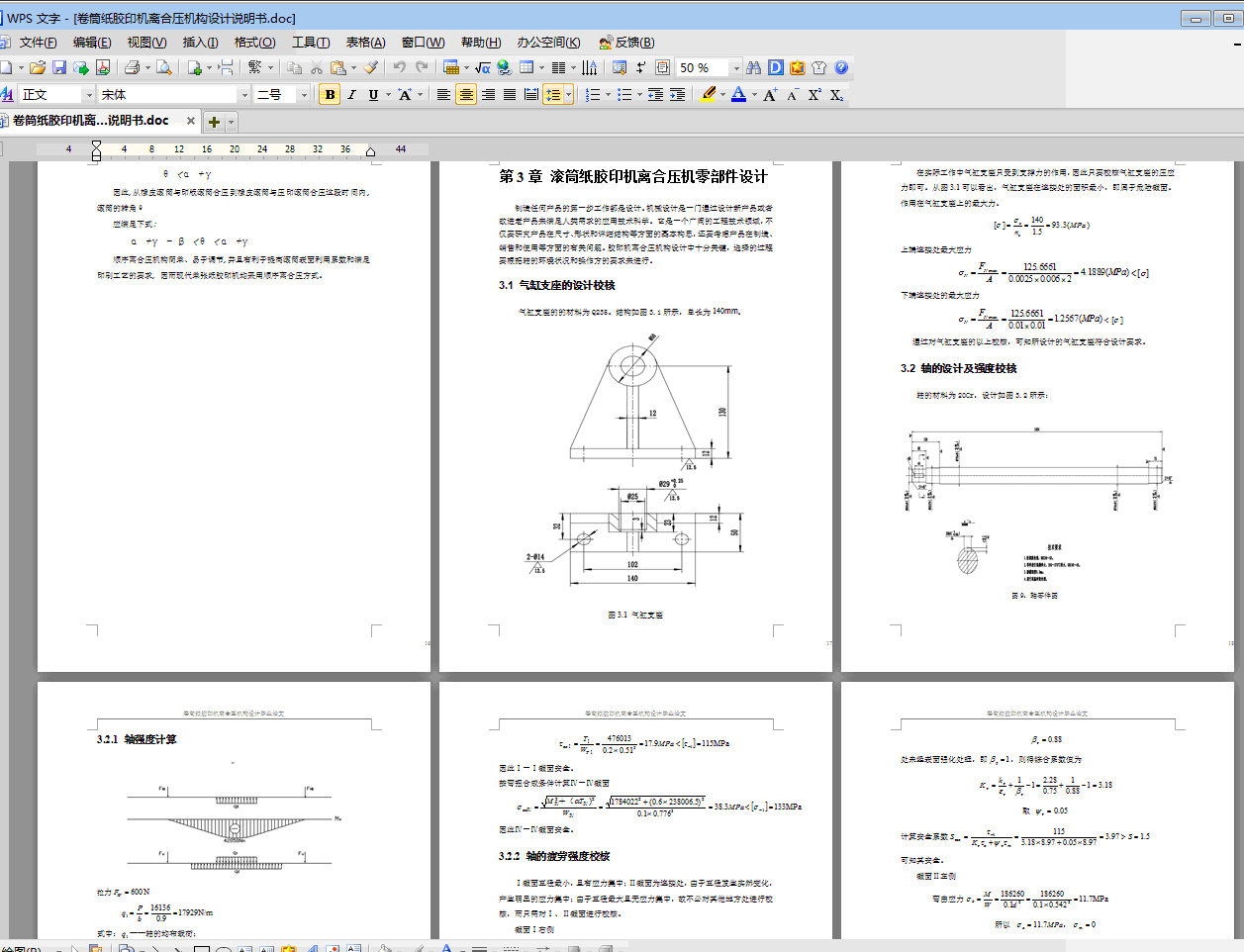Toggle center alignment

tap(466, 95)
